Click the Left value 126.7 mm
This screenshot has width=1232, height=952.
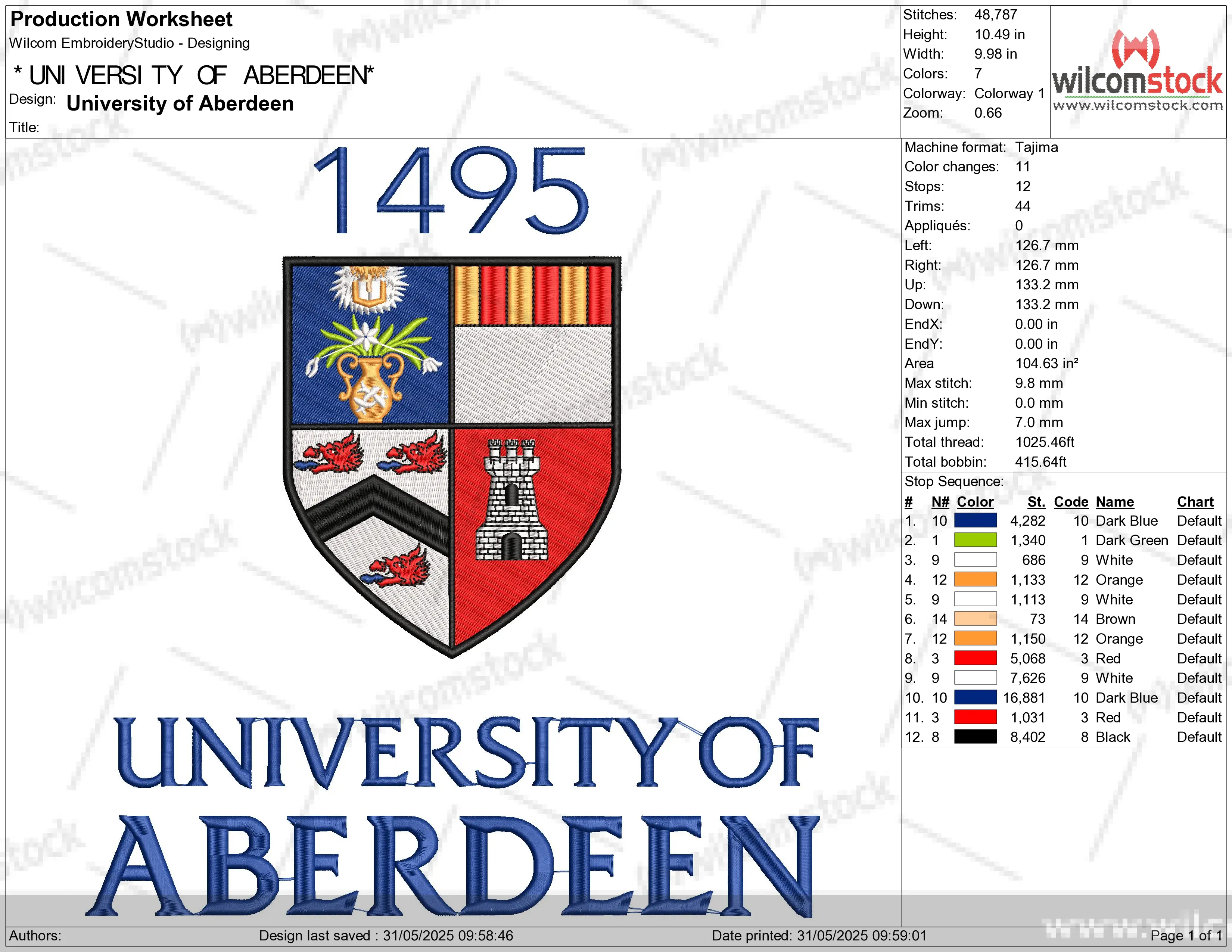(1046, 245)
